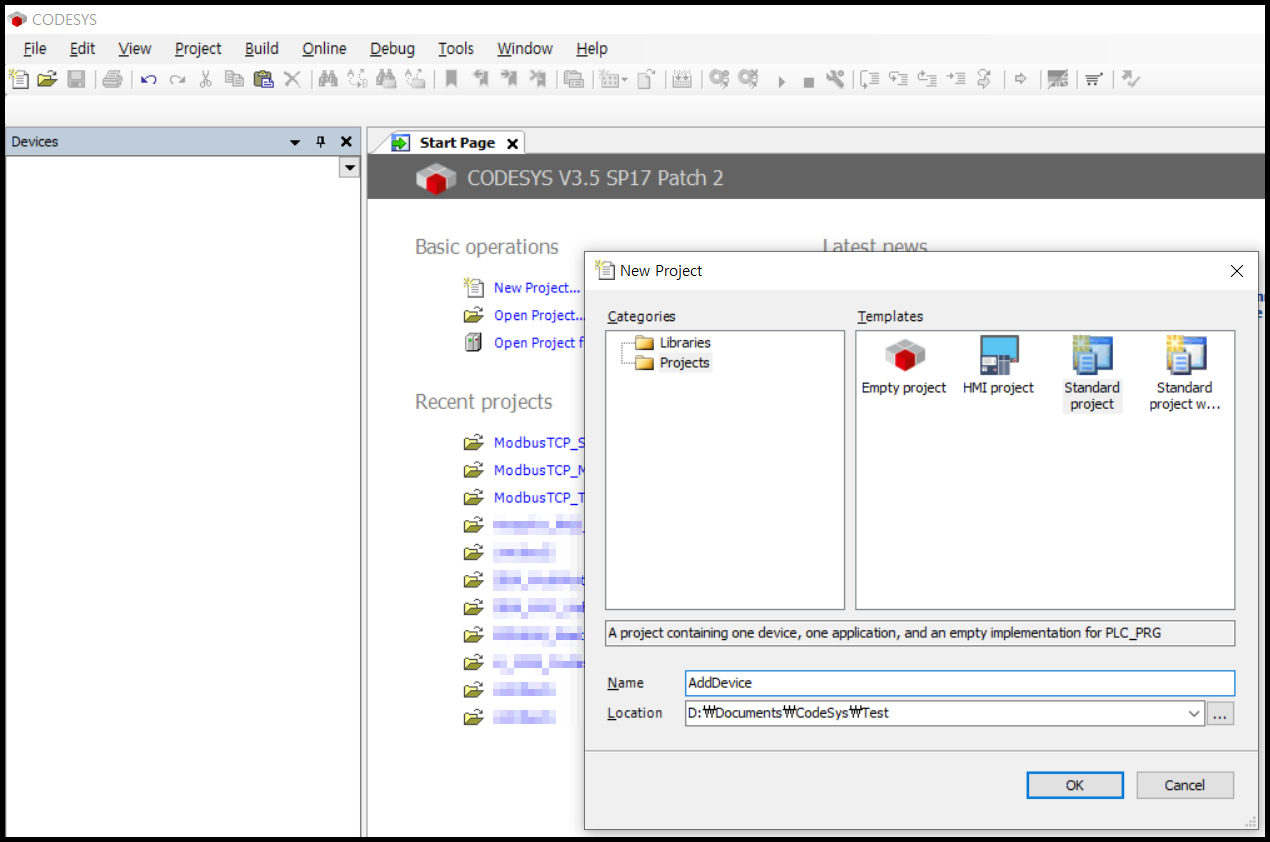1270x842 pixels.
Task: Click the Name field containing AddDevice
Action: coord(960,683)
